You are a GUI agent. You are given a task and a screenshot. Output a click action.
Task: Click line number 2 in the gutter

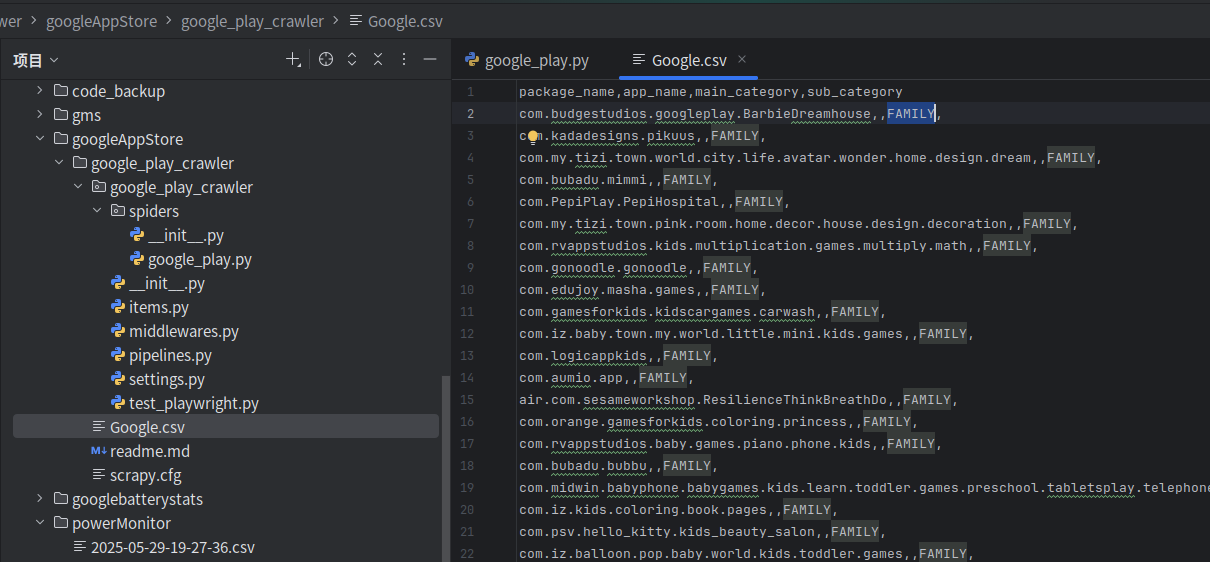point(470,114)
